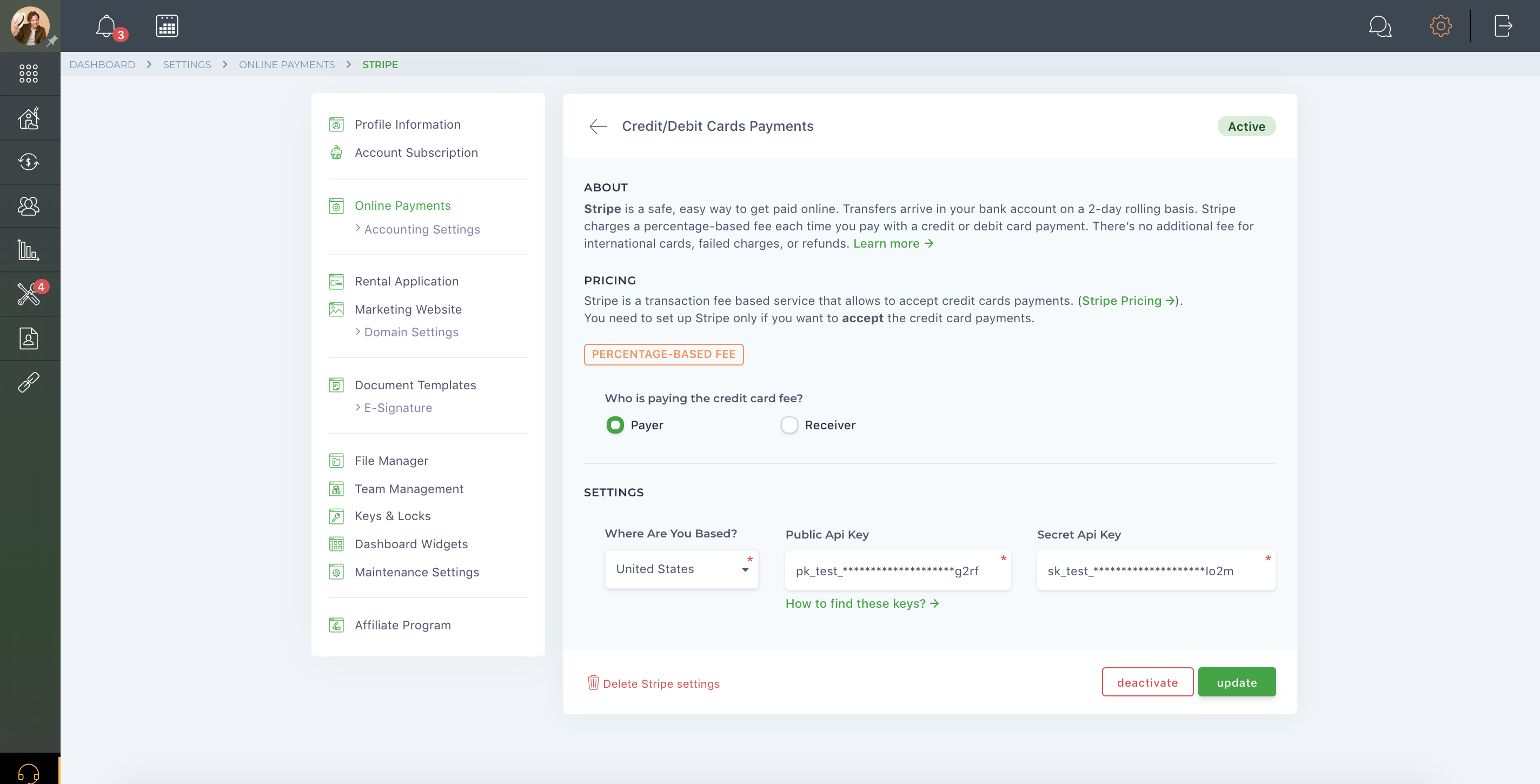This screenshot has height=784, width=1540.
Task: Open Affiliate Program page
Action: tap(402, 626)
